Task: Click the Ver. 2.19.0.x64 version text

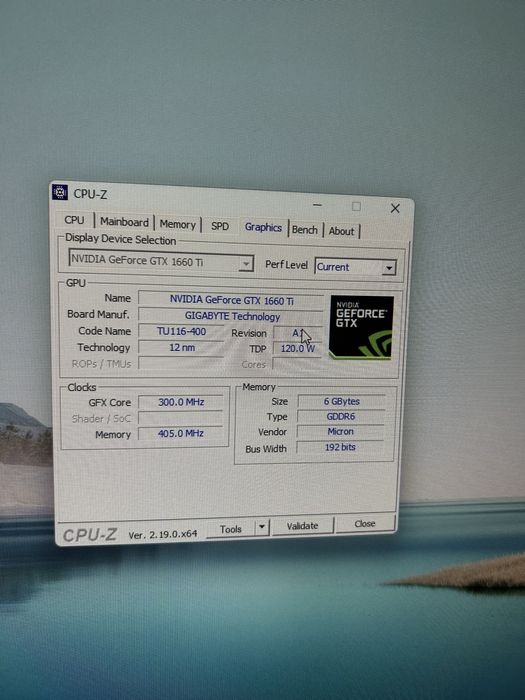Action: pyautogui.click(x=162, y=534)
